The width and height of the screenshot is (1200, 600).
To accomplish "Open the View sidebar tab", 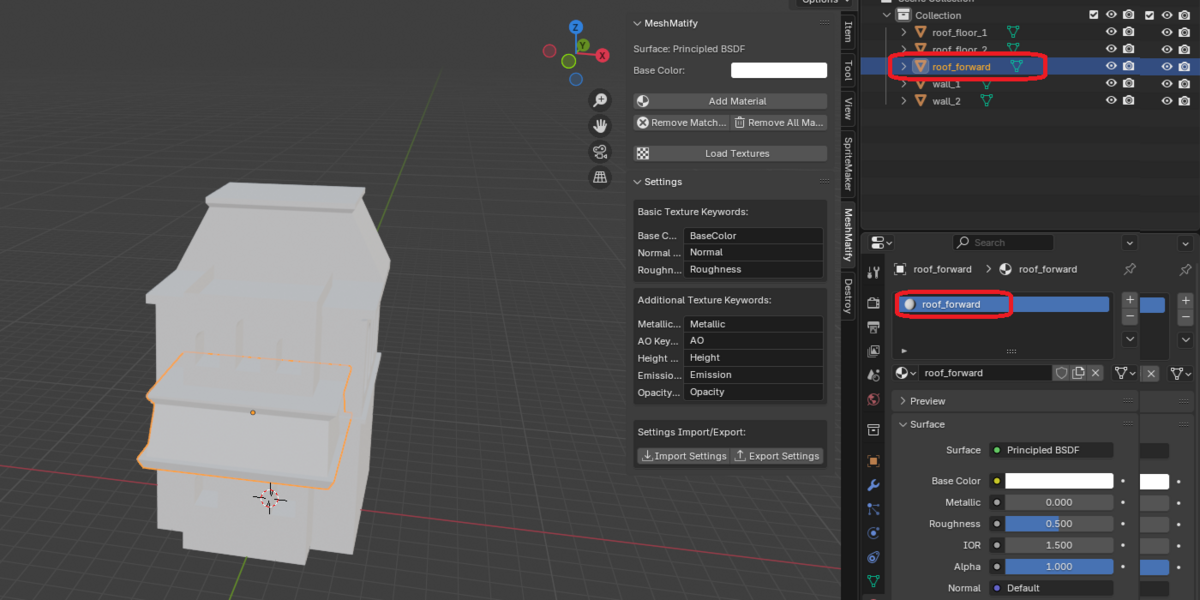I will click(x=848, y=109).
